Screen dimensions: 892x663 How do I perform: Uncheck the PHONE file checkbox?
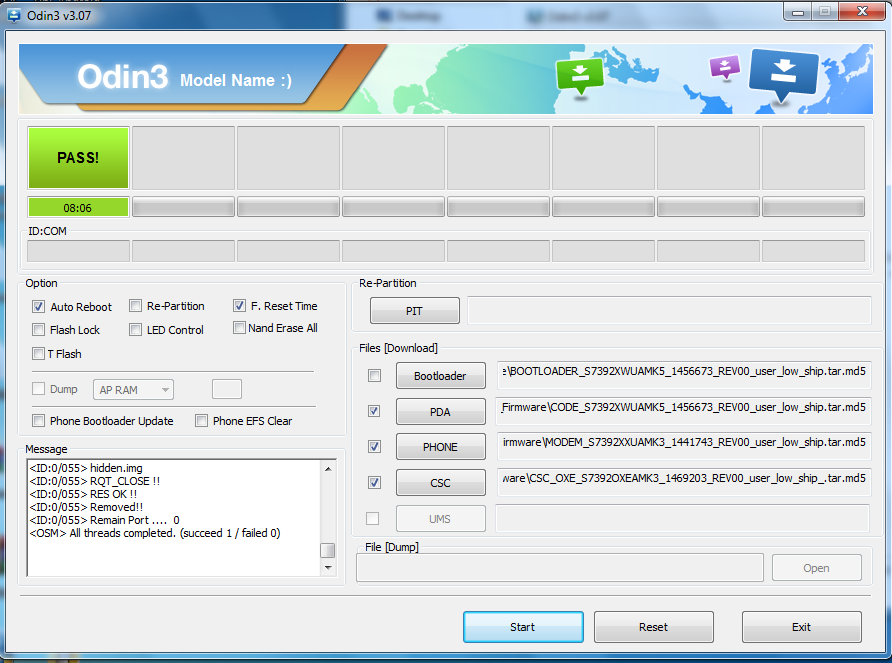click(374, 447)
